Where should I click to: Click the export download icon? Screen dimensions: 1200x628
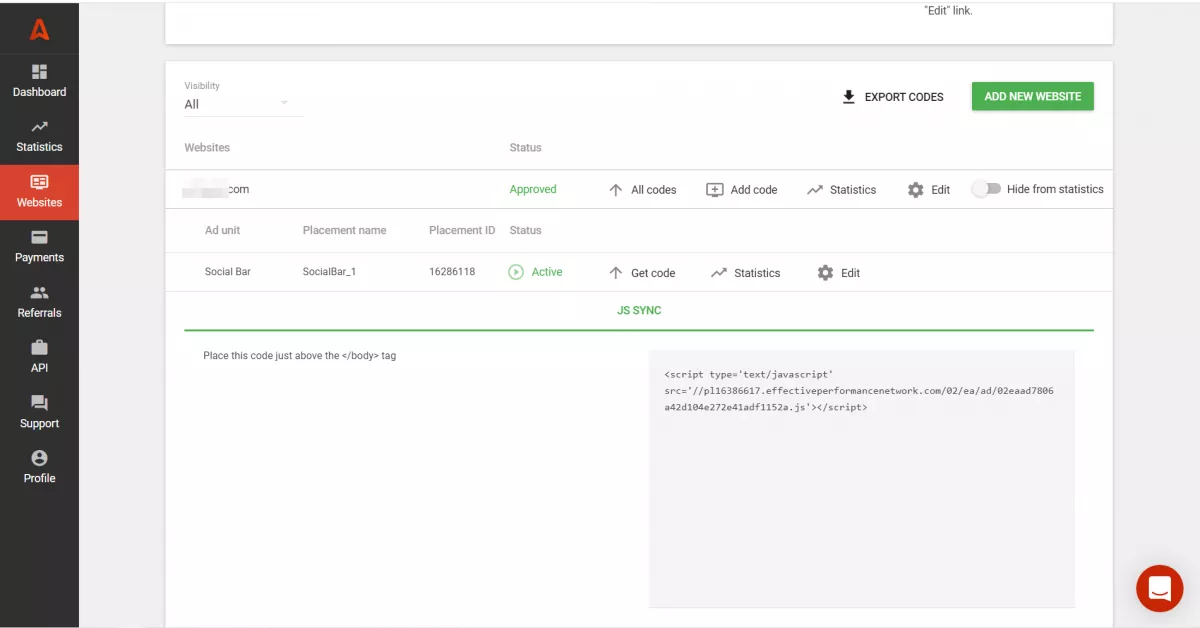(x=849, y=97)
